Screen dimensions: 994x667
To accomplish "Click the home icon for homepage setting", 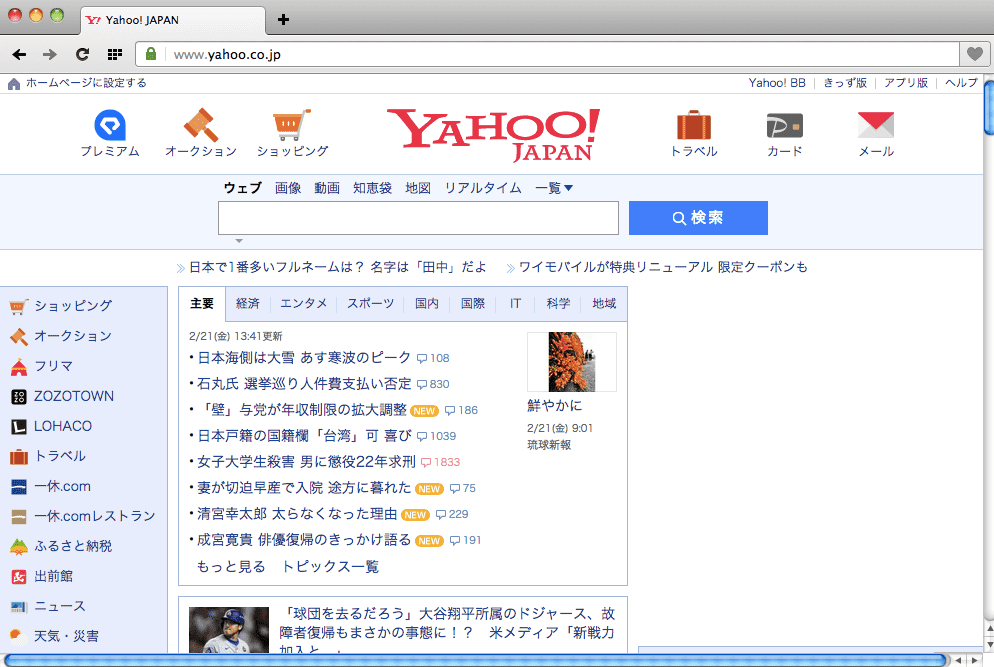I will point(14,83).
